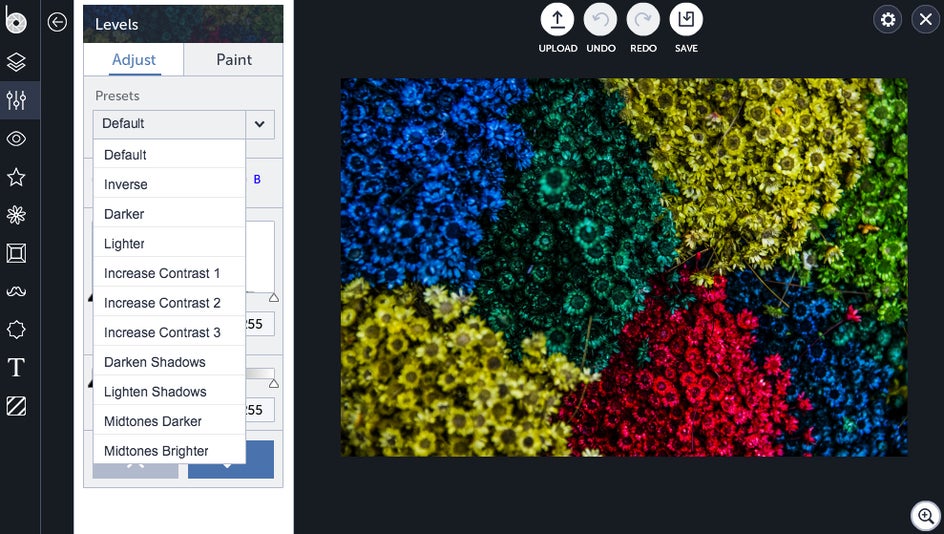This screenshot has height=534, width=944.
Task: Redo the last edit
Action: click(643, 20)
